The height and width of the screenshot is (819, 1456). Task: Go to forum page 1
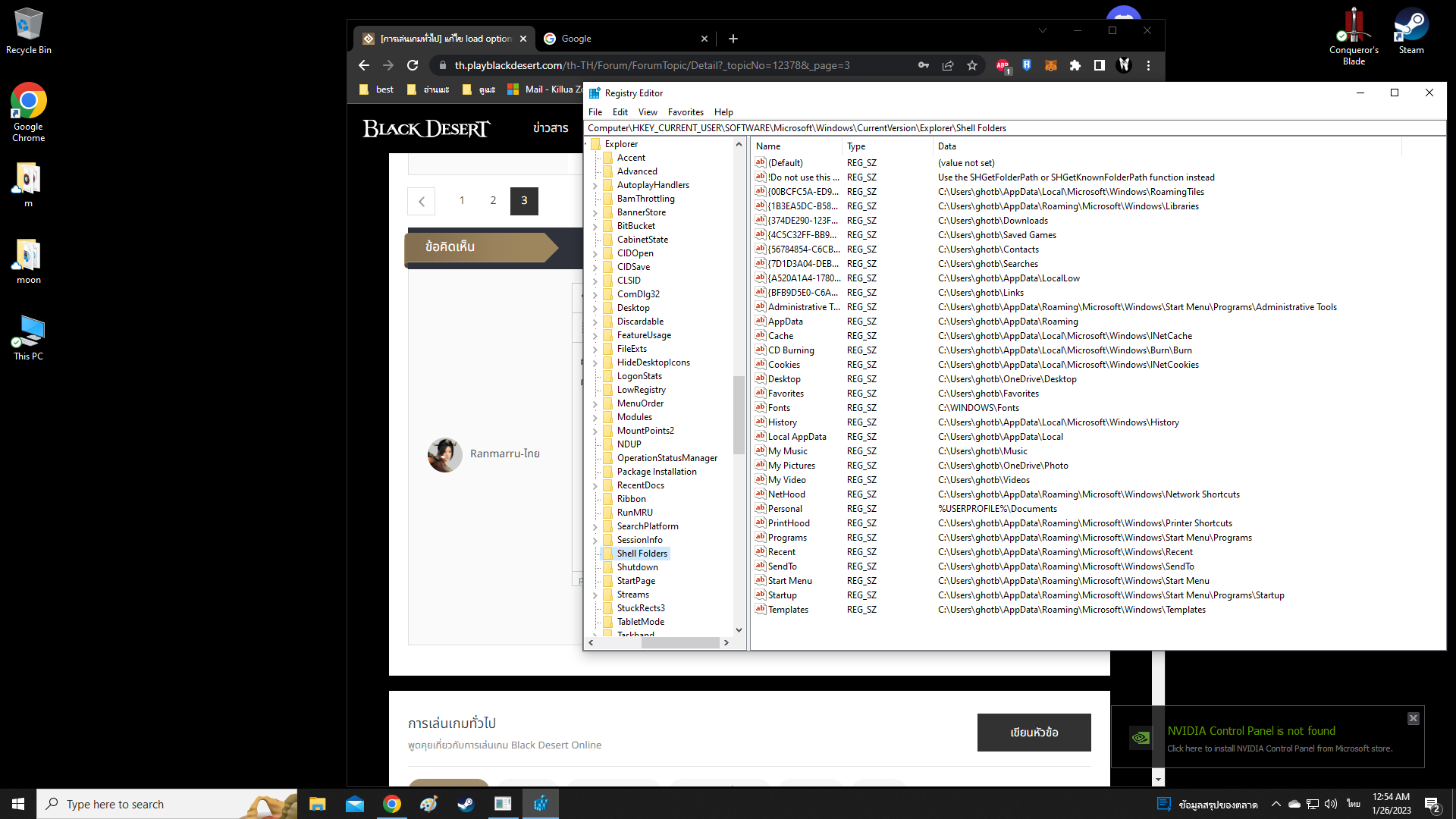click(462, 201)
